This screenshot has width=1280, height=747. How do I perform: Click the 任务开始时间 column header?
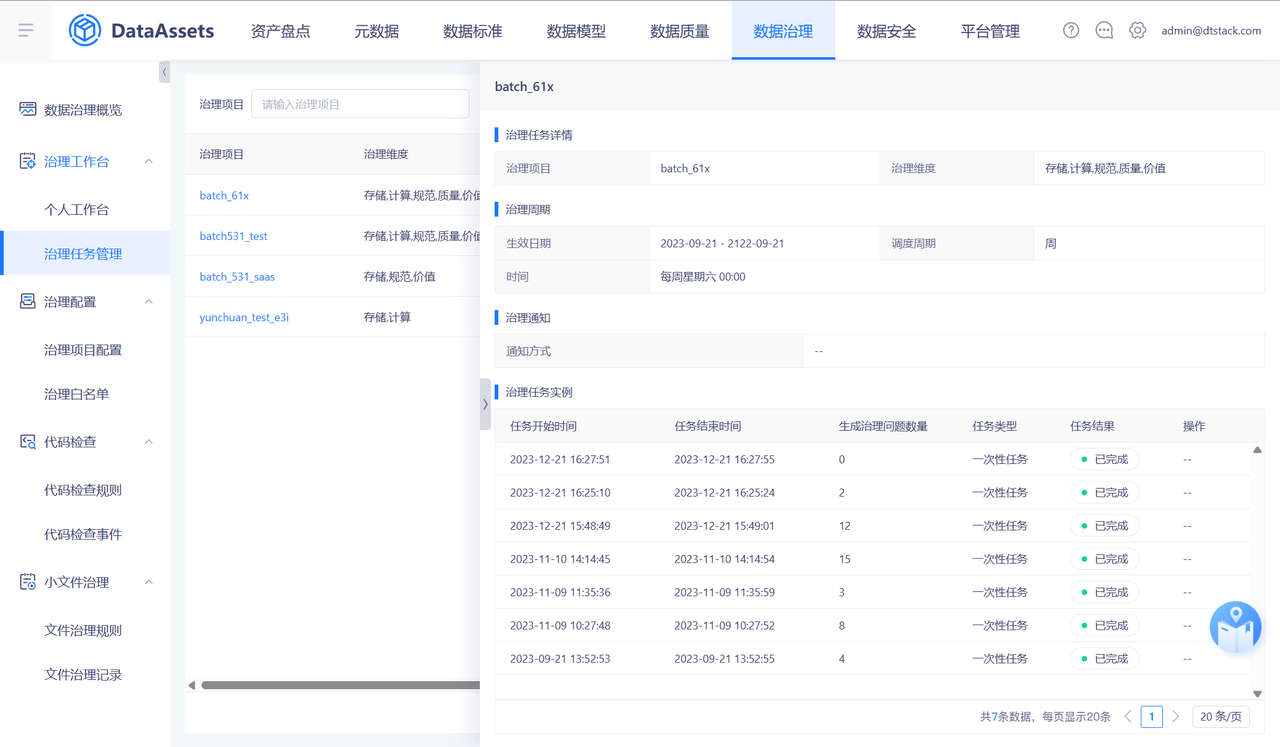543,426
